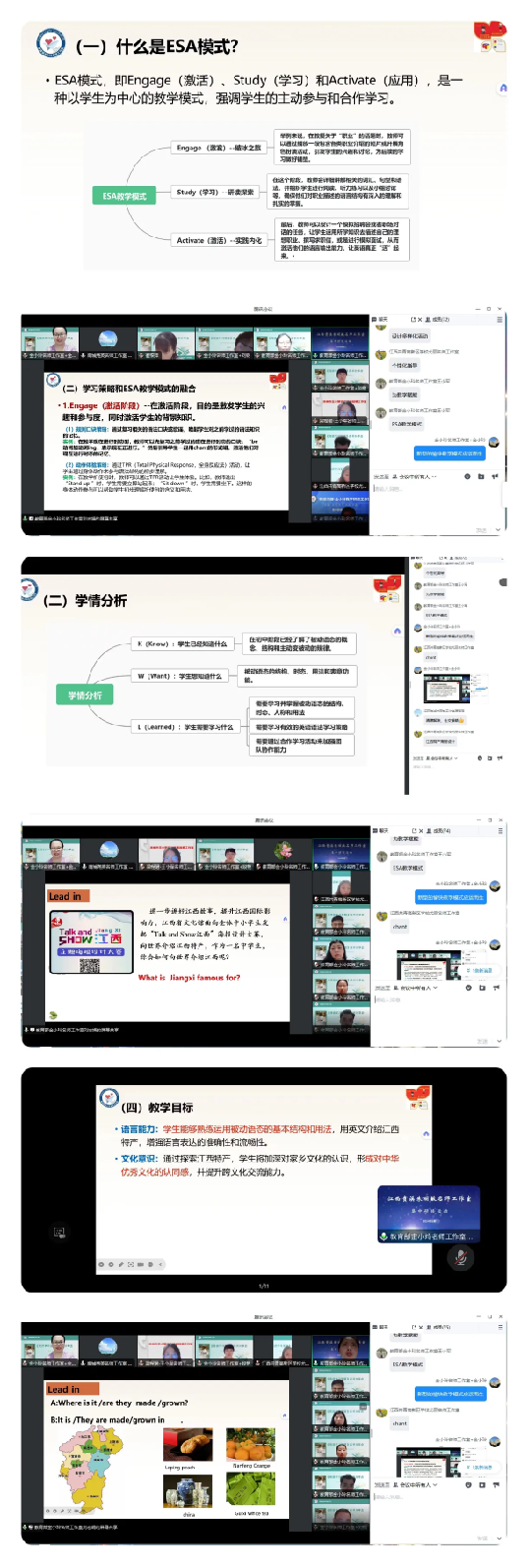Click the 'K（Know）' mind map node

click(x=183, y=643)
